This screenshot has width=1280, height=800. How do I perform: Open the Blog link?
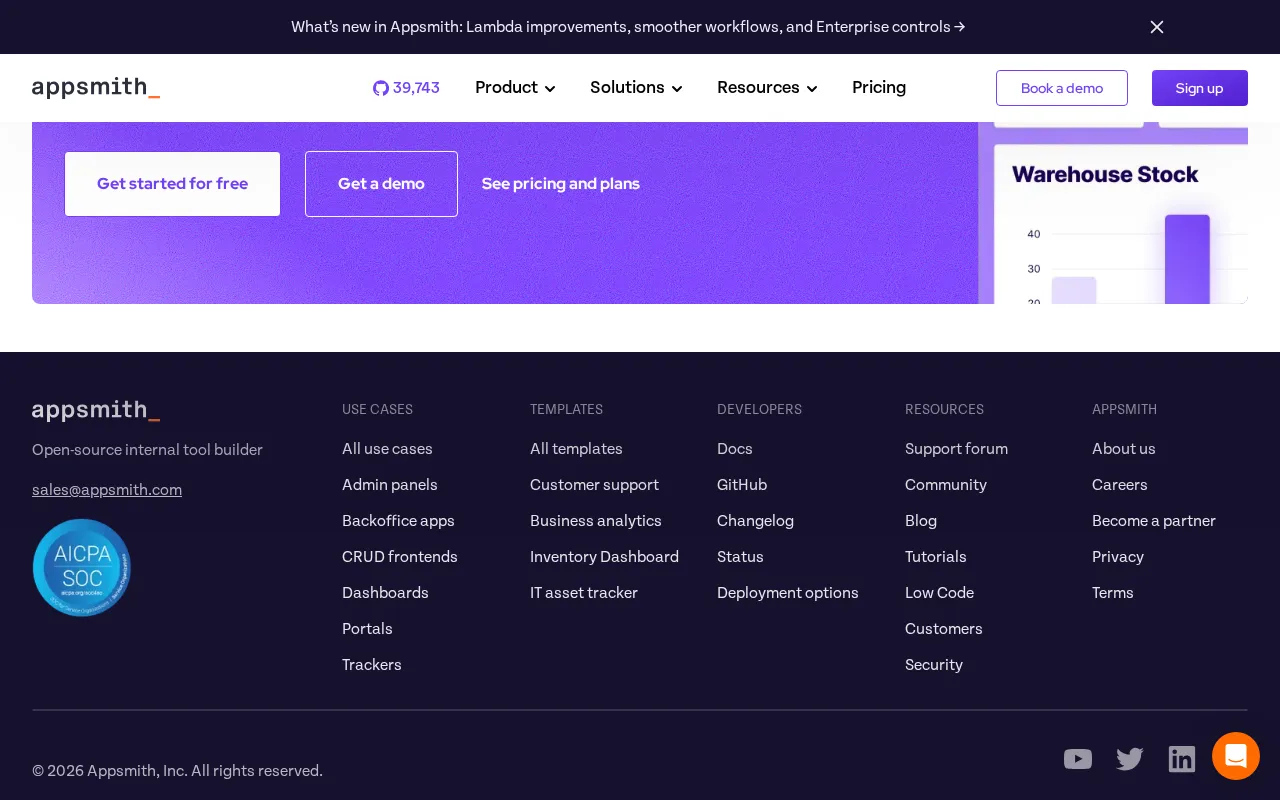tap(921, 521)
